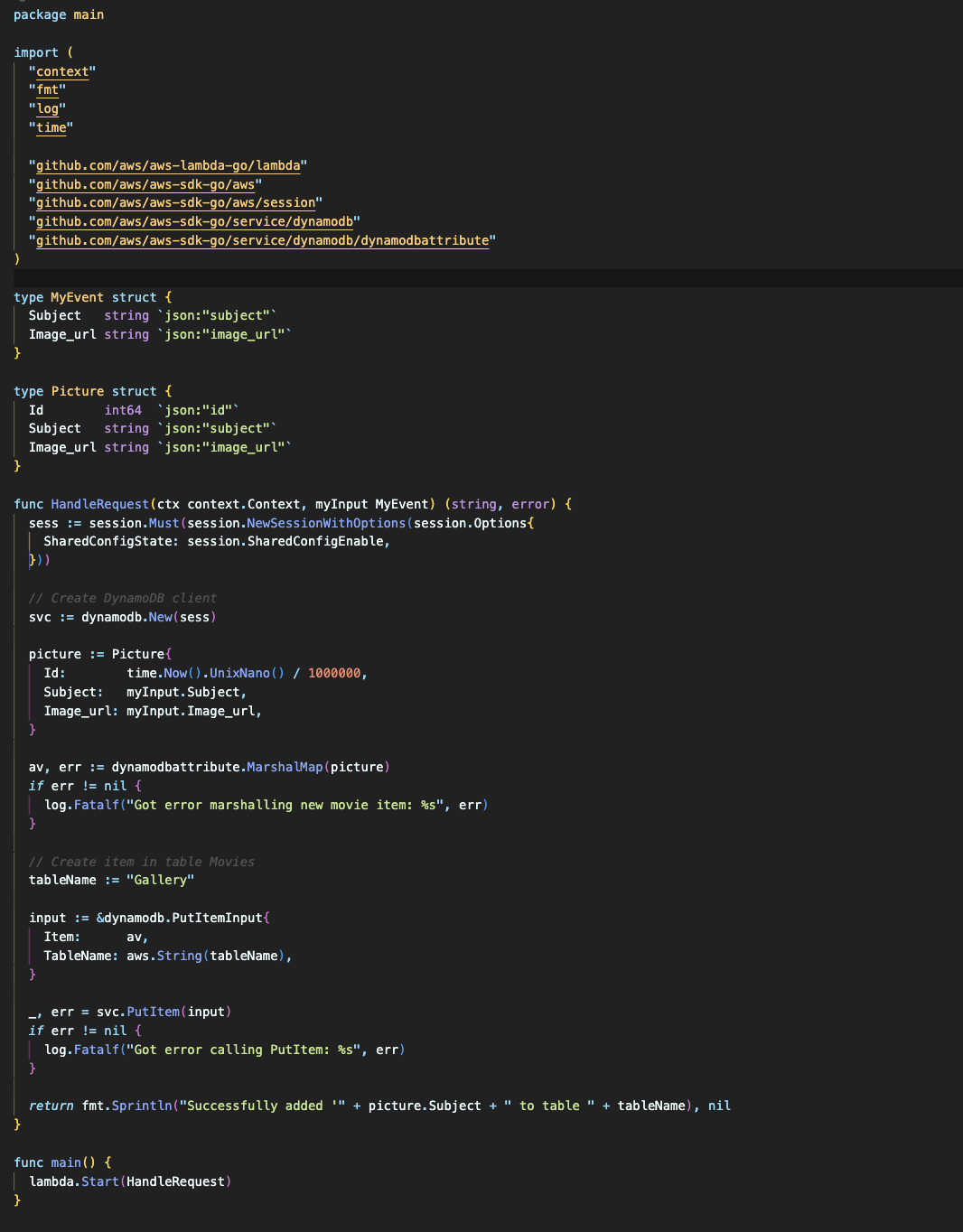This screenshot has width=963, height=1232.
Task: Open the import link ending in service/dynamodb
Action: pos(194,222)
